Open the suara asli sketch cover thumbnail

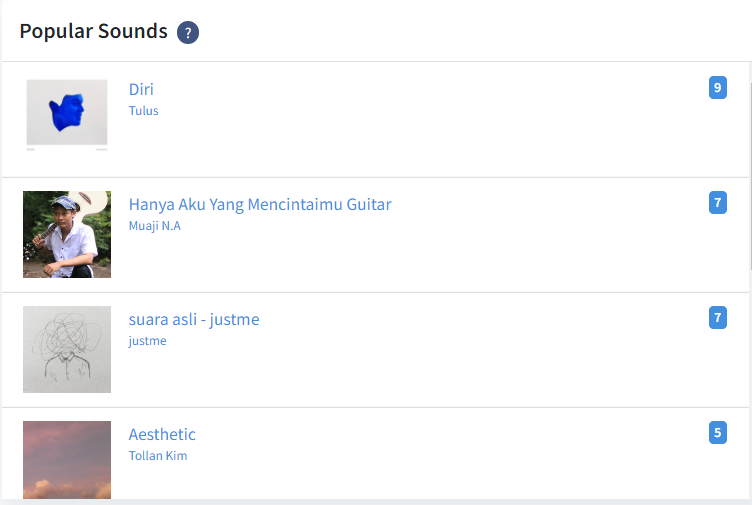tap(67, 349)
